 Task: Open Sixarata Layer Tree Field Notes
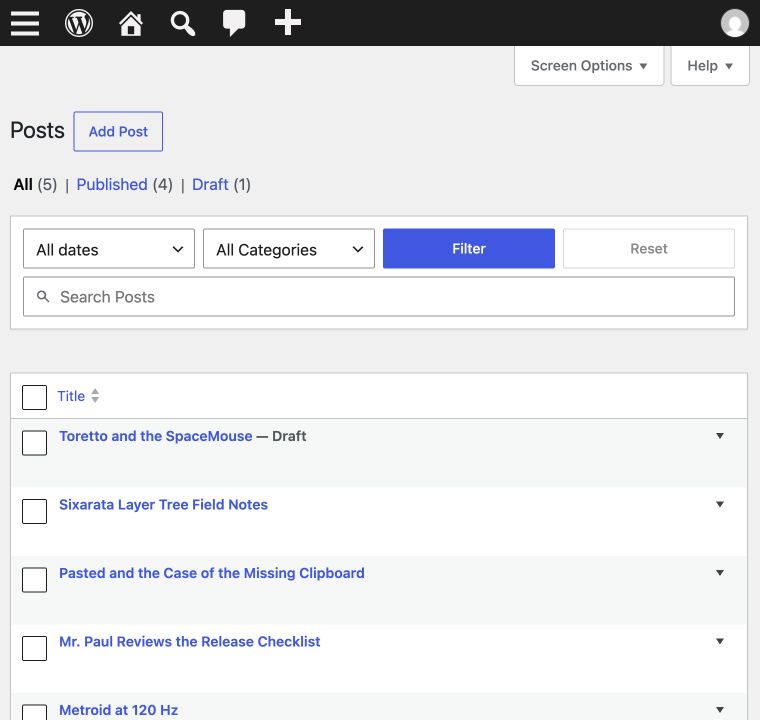tap(163, 504)
